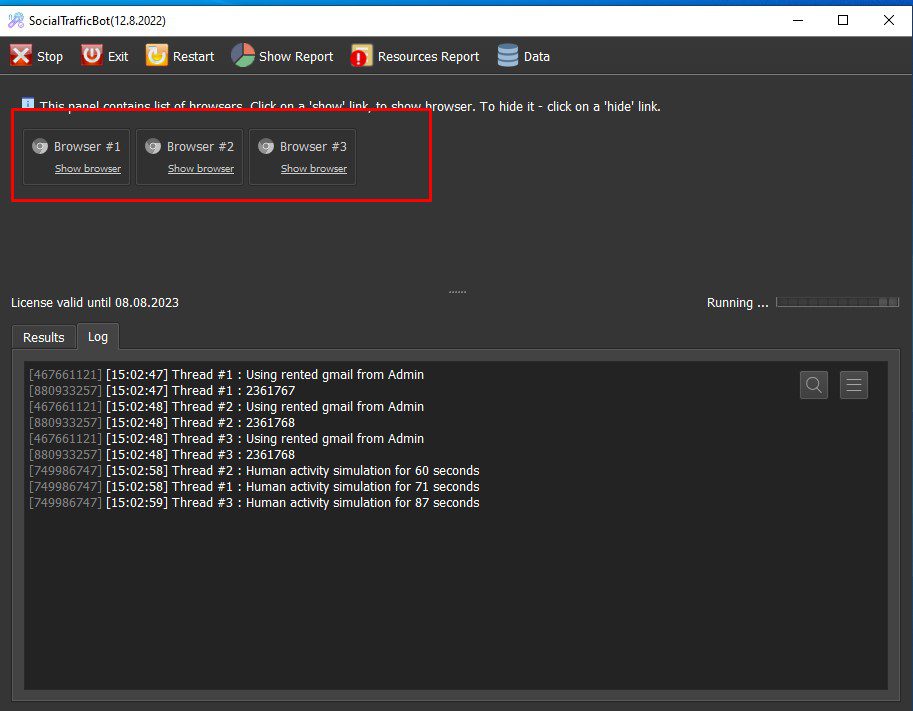The image size is (913, 711).
Task: Click 'License valid until 08.08.2023' text
Action: point(95,303)
